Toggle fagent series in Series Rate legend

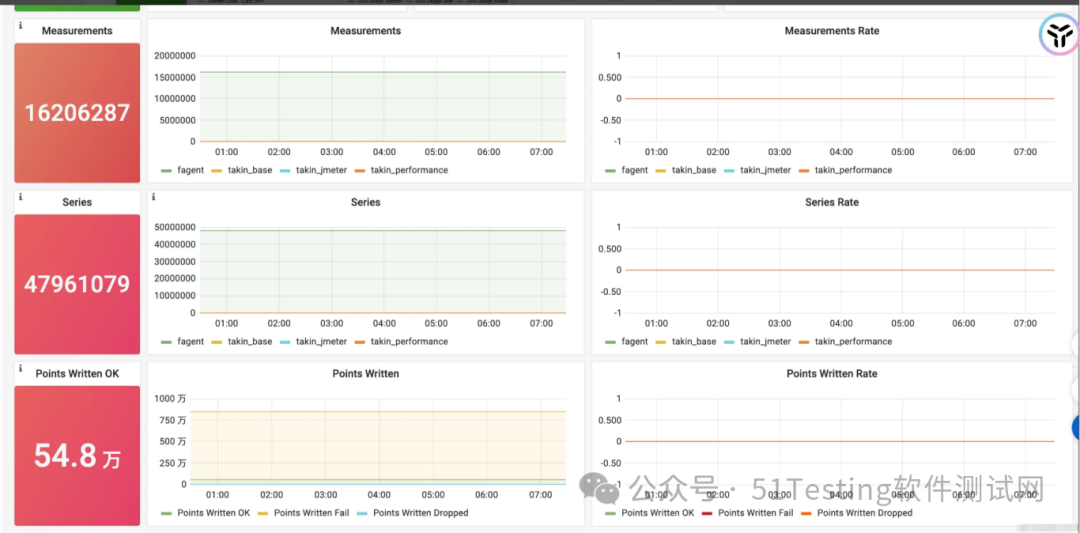click(x=634, y=342)
